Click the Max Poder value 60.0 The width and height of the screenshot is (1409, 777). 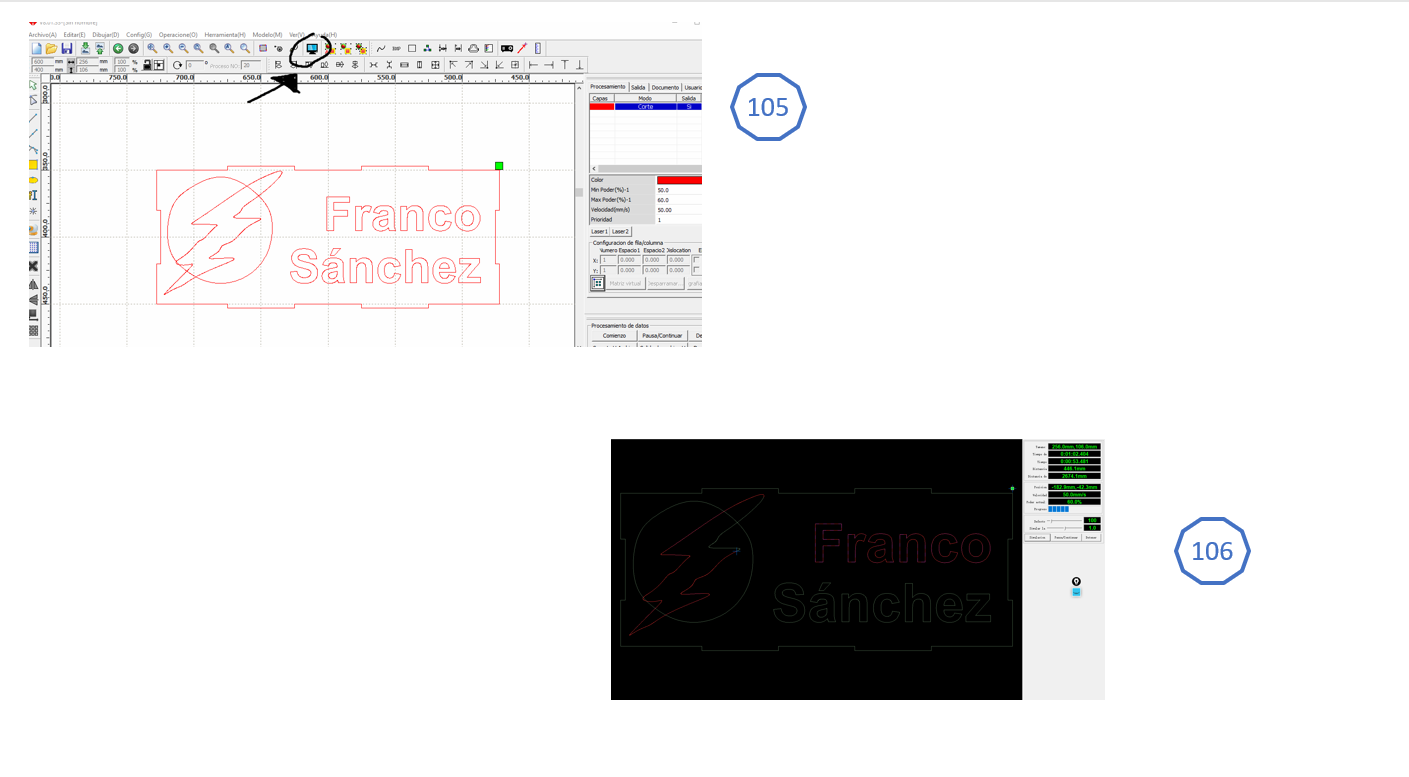click(679, 200)
